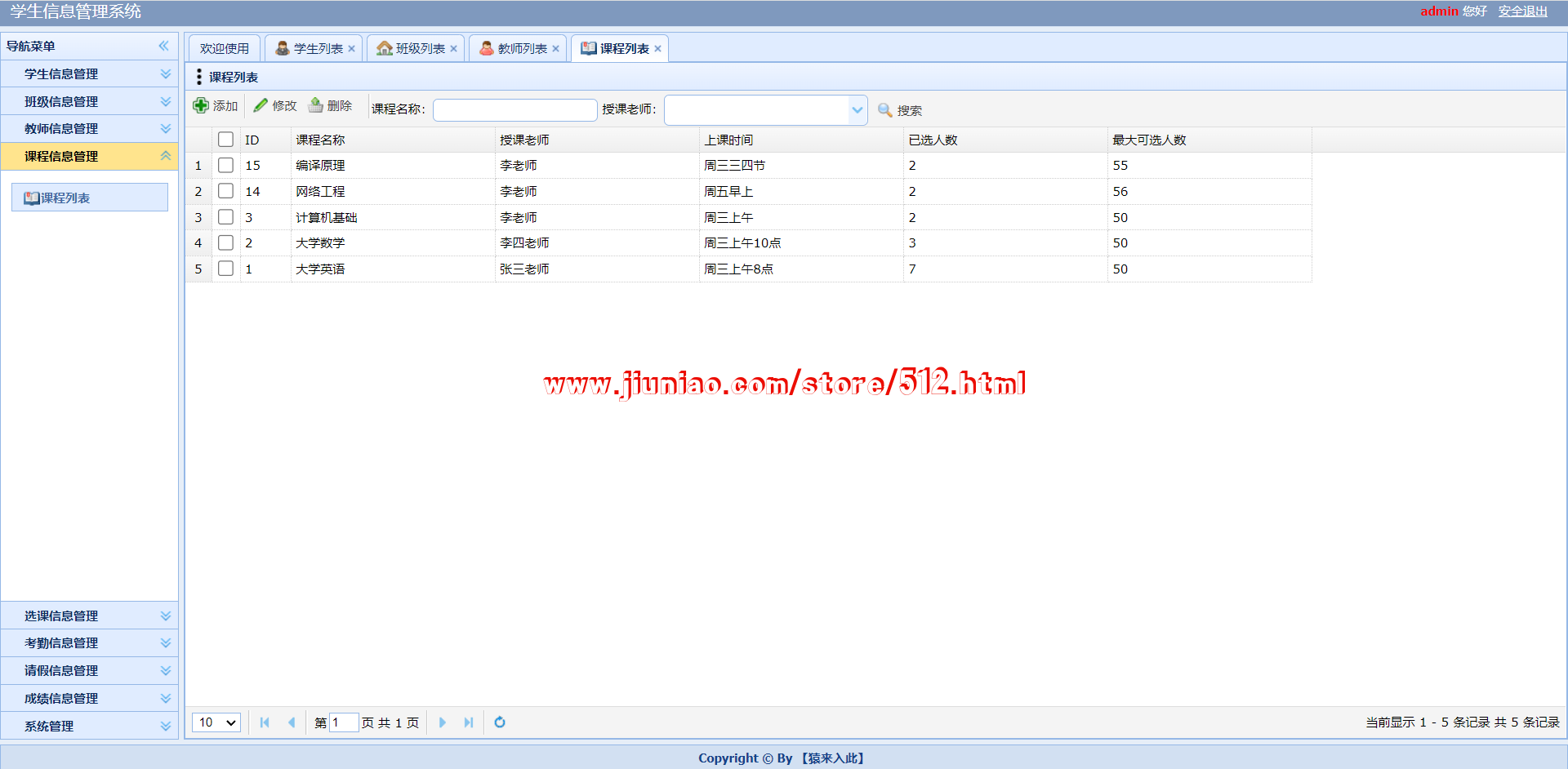The height and width of the screenshot is (769, 1568).
Task: Switch to the 欢迎使用 tab
Action: pyautogui.click(x=225, y=49)
